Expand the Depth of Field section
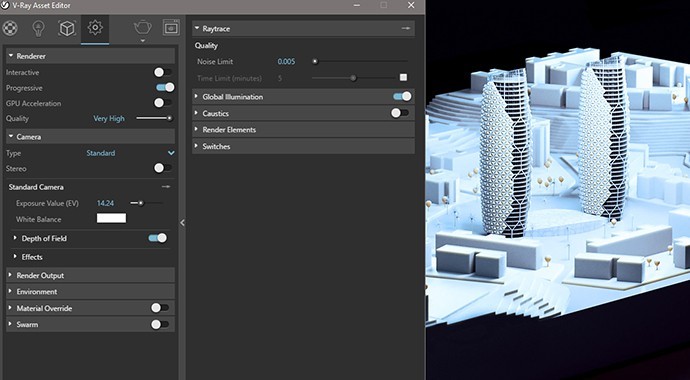This screenshot has width=690, height=380. click(15, 238)
